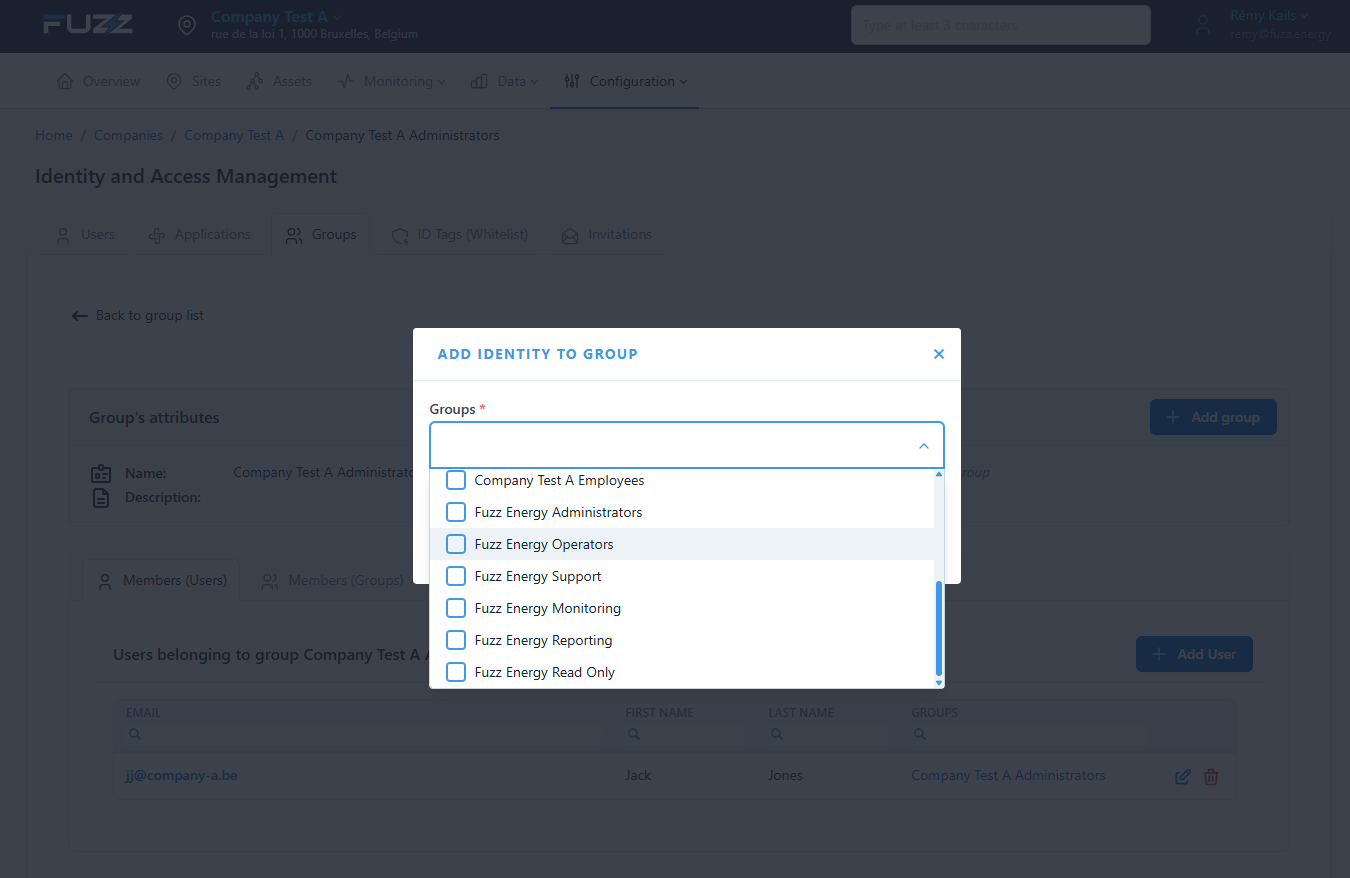Click the Invitations envelope icon
Screen dimensions: 1350x878
[570, 236]
